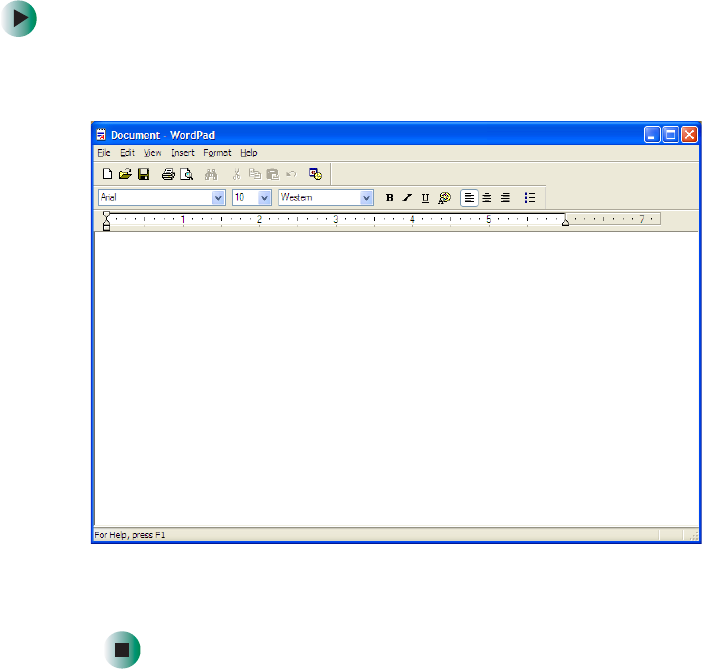Toggle Italic formatting
Screen dimensions: 702x669
(x=407, y=197)
